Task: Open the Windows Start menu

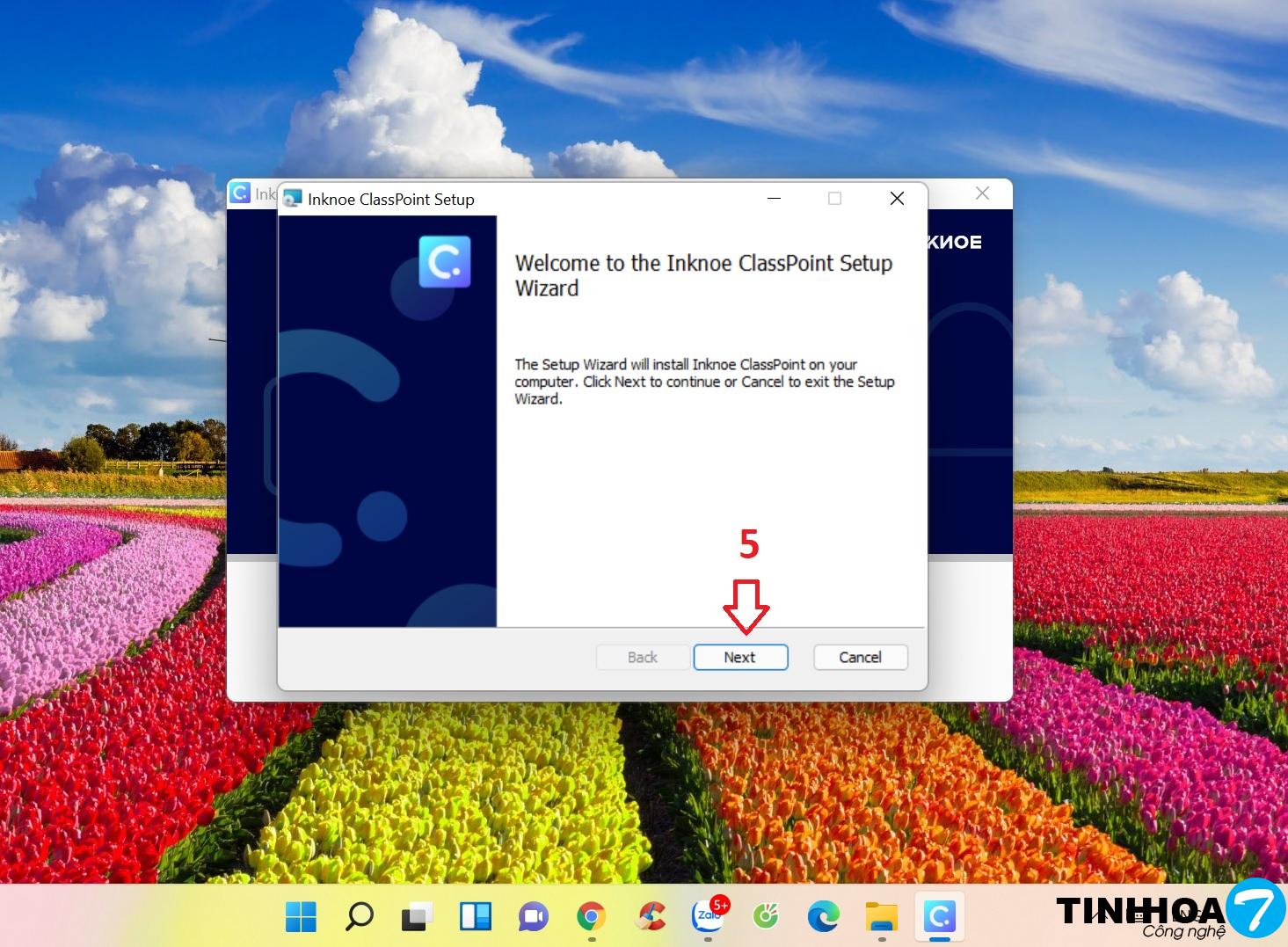Action: pyautogui.click(x=301, y=916)
